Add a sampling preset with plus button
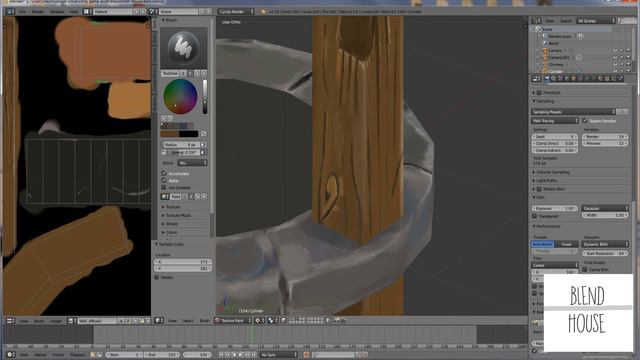 point(619,111)
